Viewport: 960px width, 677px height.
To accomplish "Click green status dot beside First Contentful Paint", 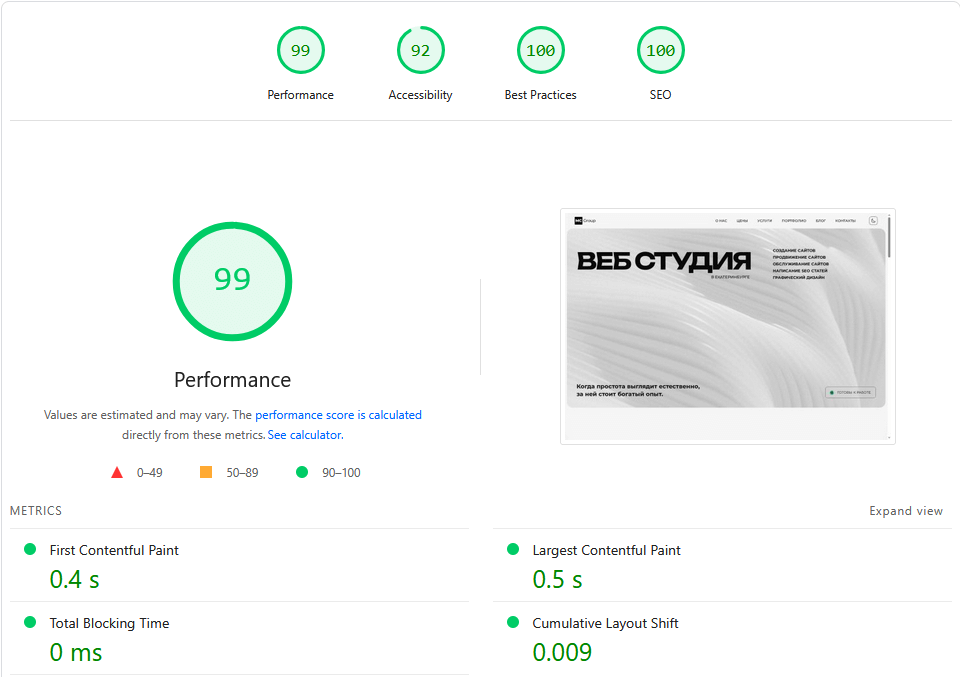I will [x=30, y=549].
